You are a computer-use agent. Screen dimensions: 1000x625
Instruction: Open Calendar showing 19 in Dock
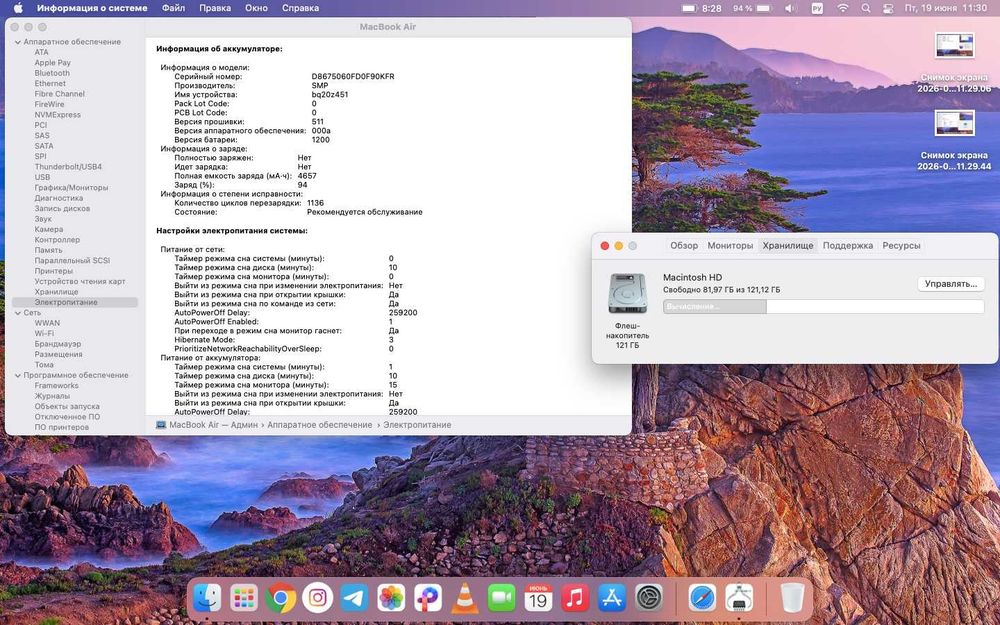(x=538, y=598)
